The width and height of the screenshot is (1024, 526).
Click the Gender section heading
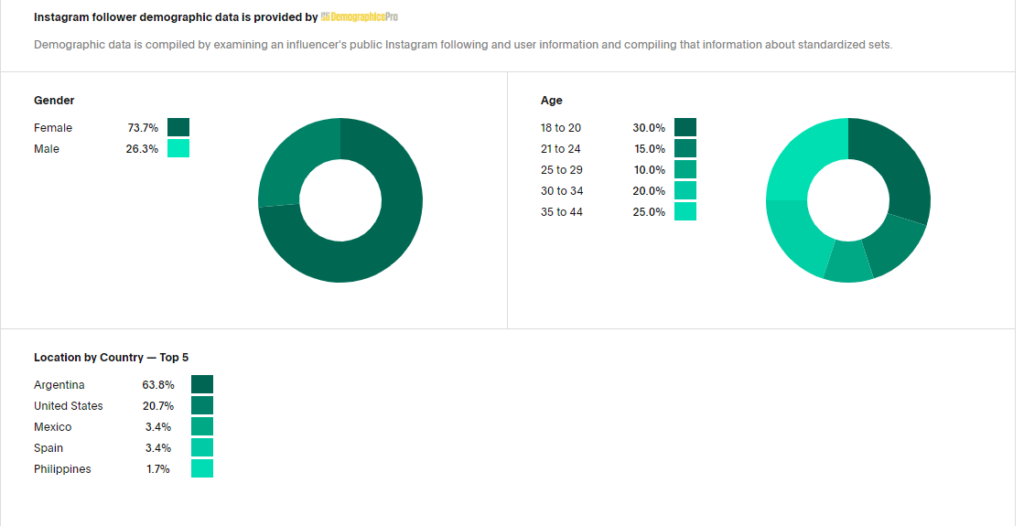[x=54, y=100]
